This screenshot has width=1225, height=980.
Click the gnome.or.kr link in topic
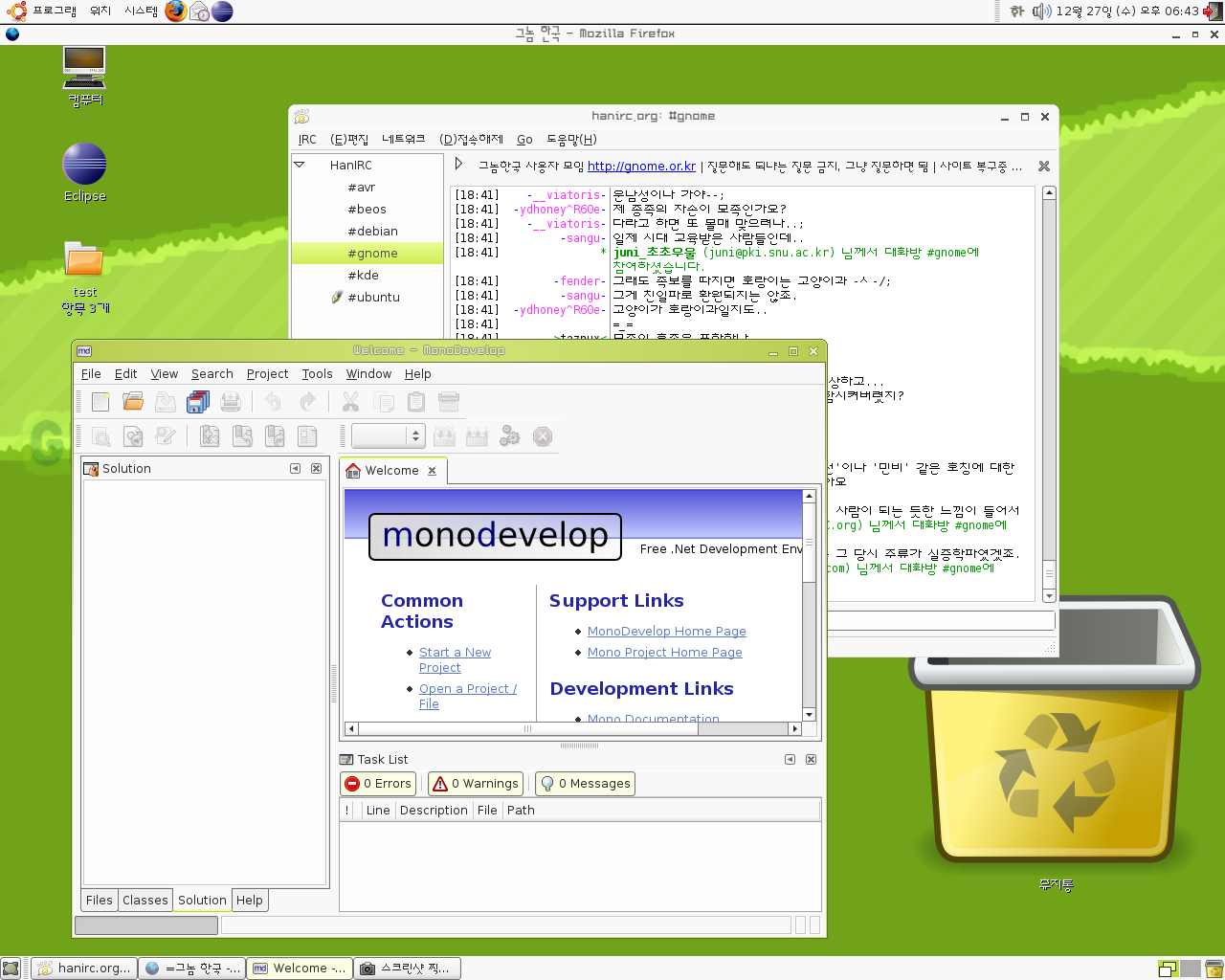point(641,167)
